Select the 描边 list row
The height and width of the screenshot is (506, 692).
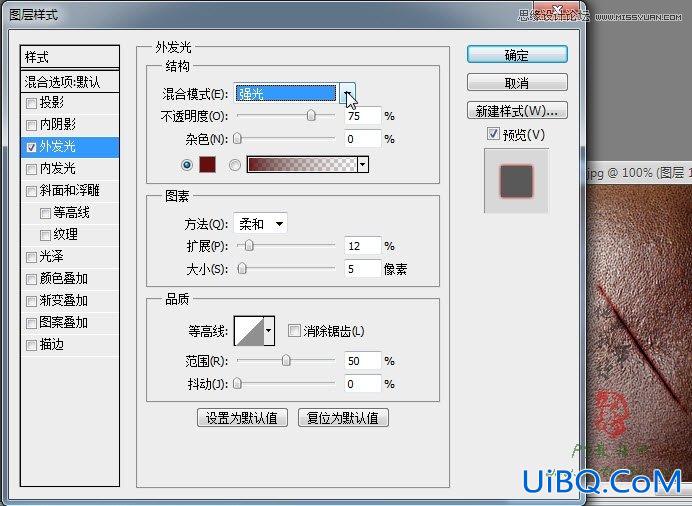pyautogui.click(x=70, y=345)
